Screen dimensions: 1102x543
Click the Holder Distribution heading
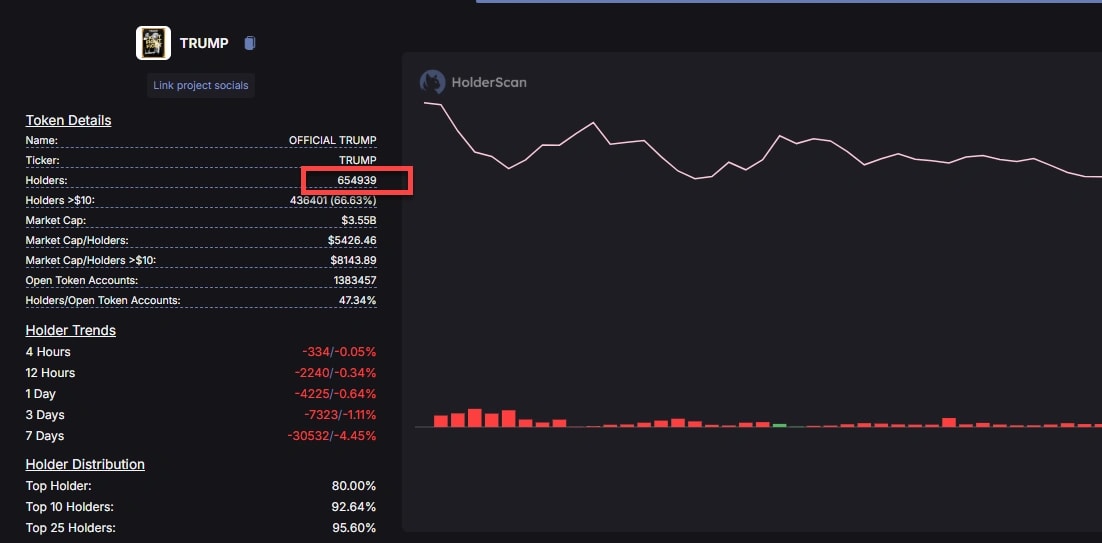(85, 464)
